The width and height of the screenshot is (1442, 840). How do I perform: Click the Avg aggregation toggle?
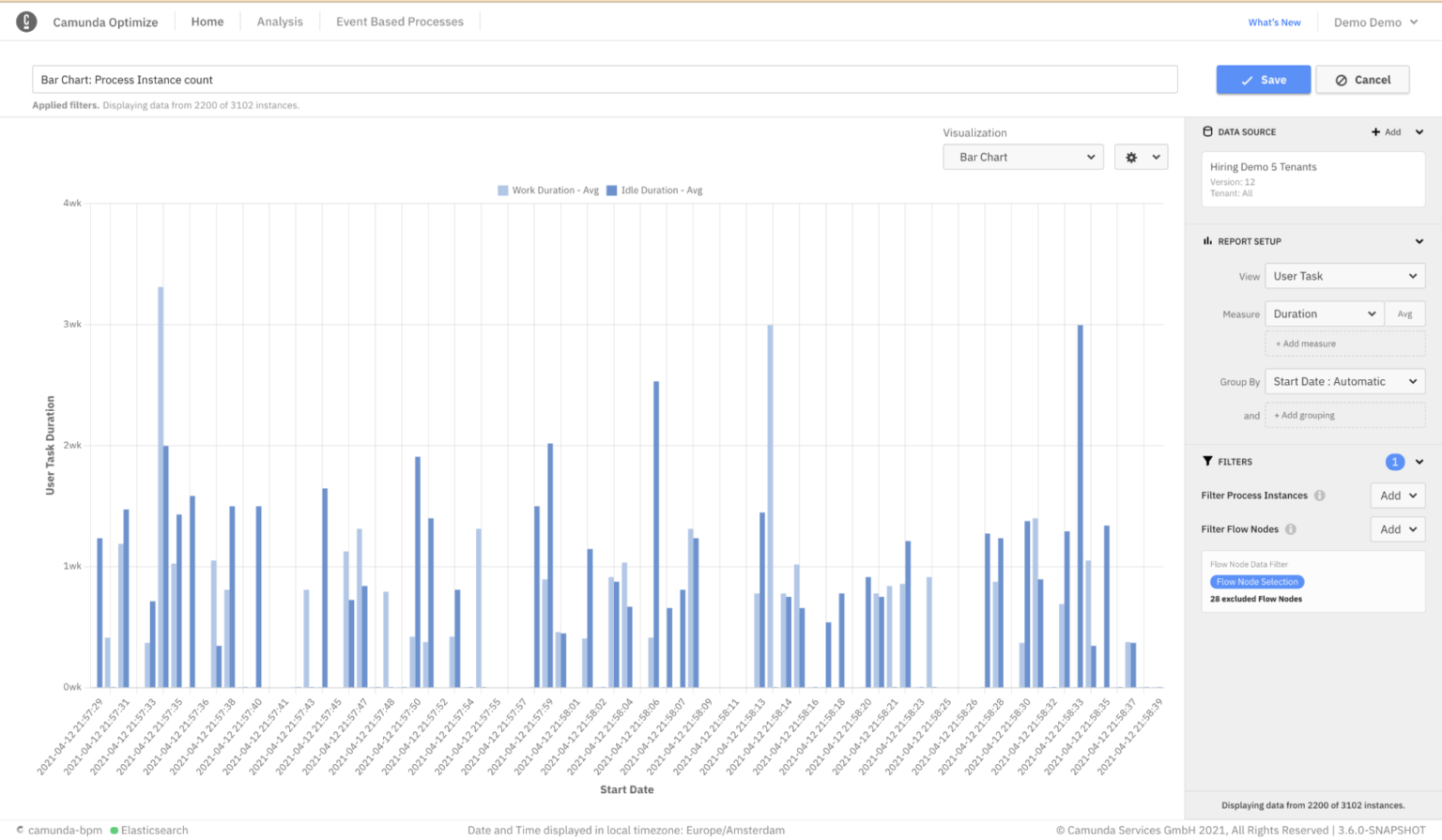click(x=1404, y=314)
